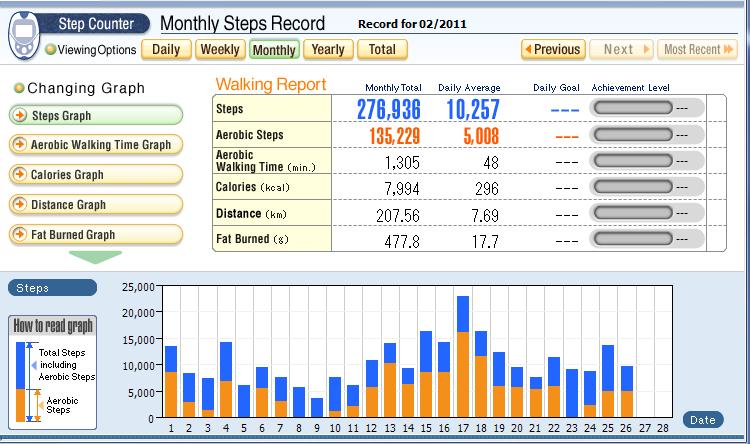Click the step counter device icon
Viewport: 750px width, 444px height.
tap(27, 36)
